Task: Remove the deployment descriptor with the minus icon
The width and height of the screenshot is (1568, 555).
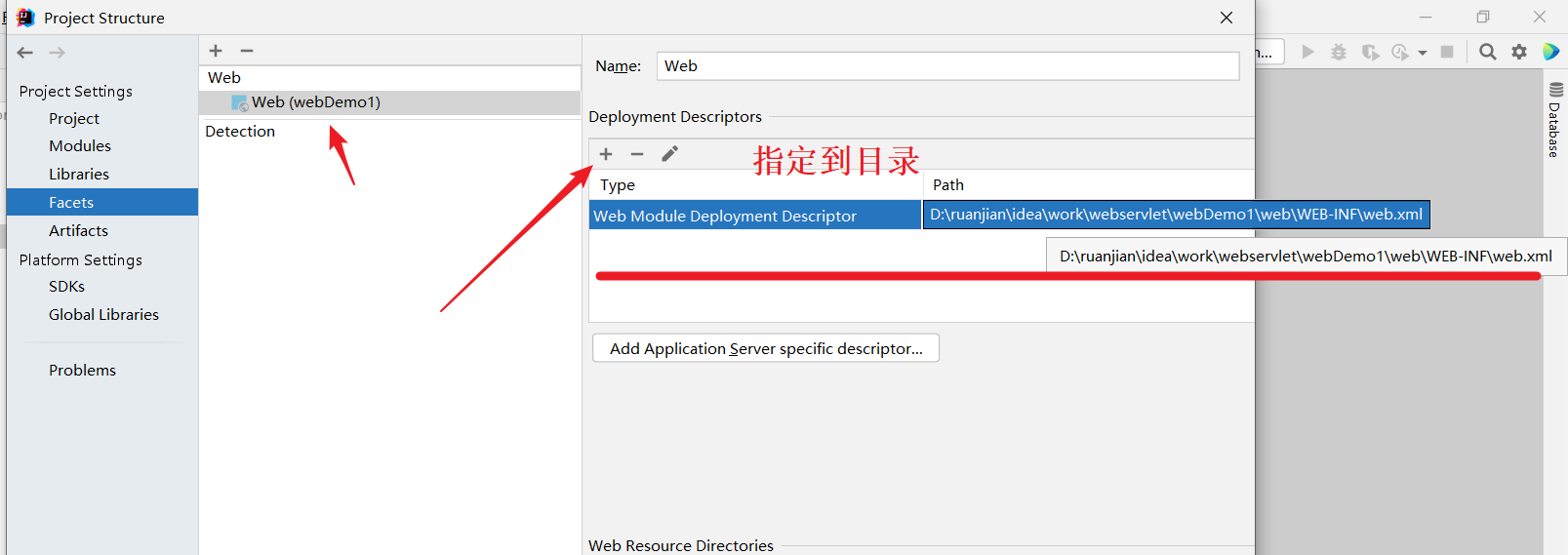Action: [x=637, y=154]
